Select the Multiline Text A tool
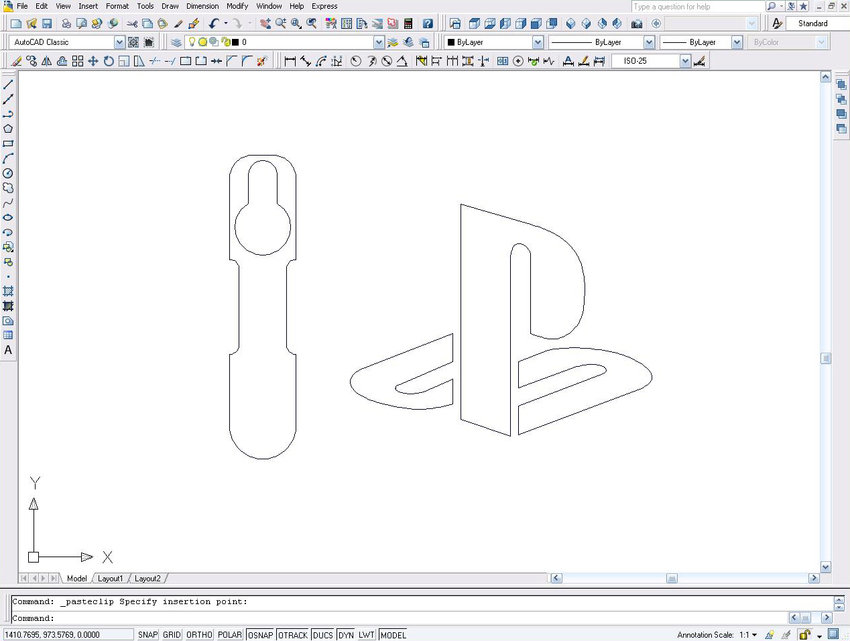850x641 pixels. [x=8, y=350]
